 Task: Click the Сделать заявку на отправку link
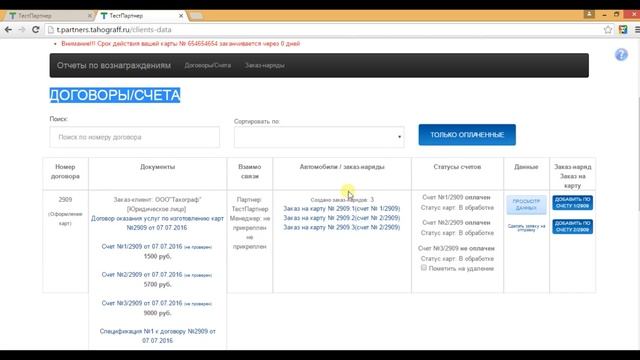(526, 227)
